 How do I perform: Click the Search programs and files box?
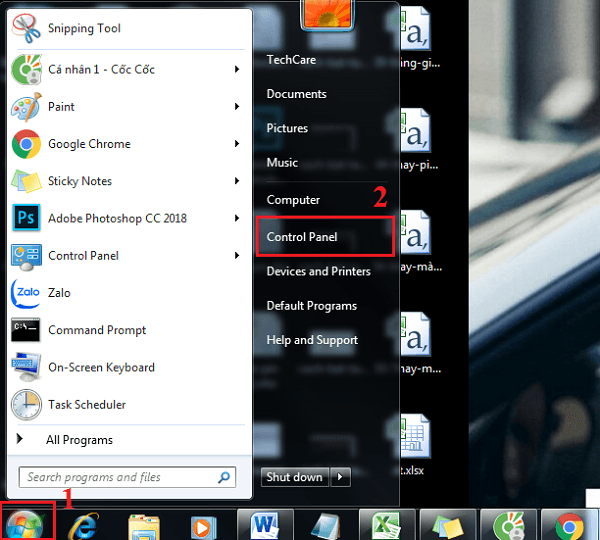(120, 477)
